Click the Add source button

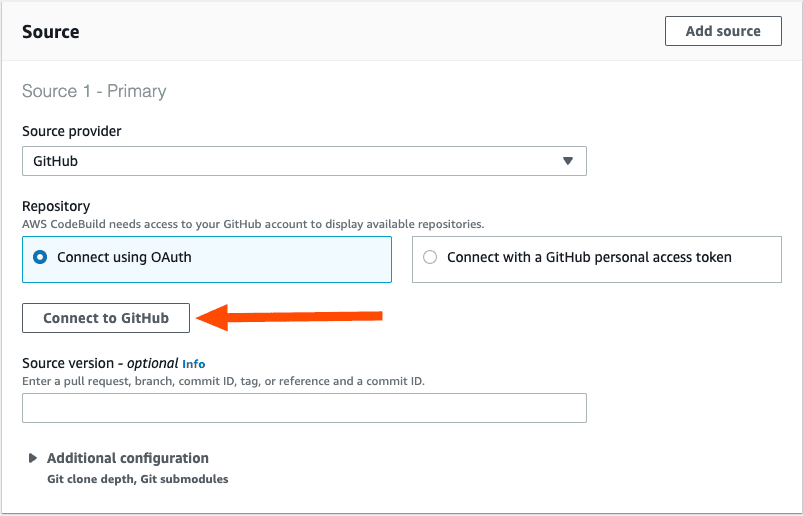[723, 31]
